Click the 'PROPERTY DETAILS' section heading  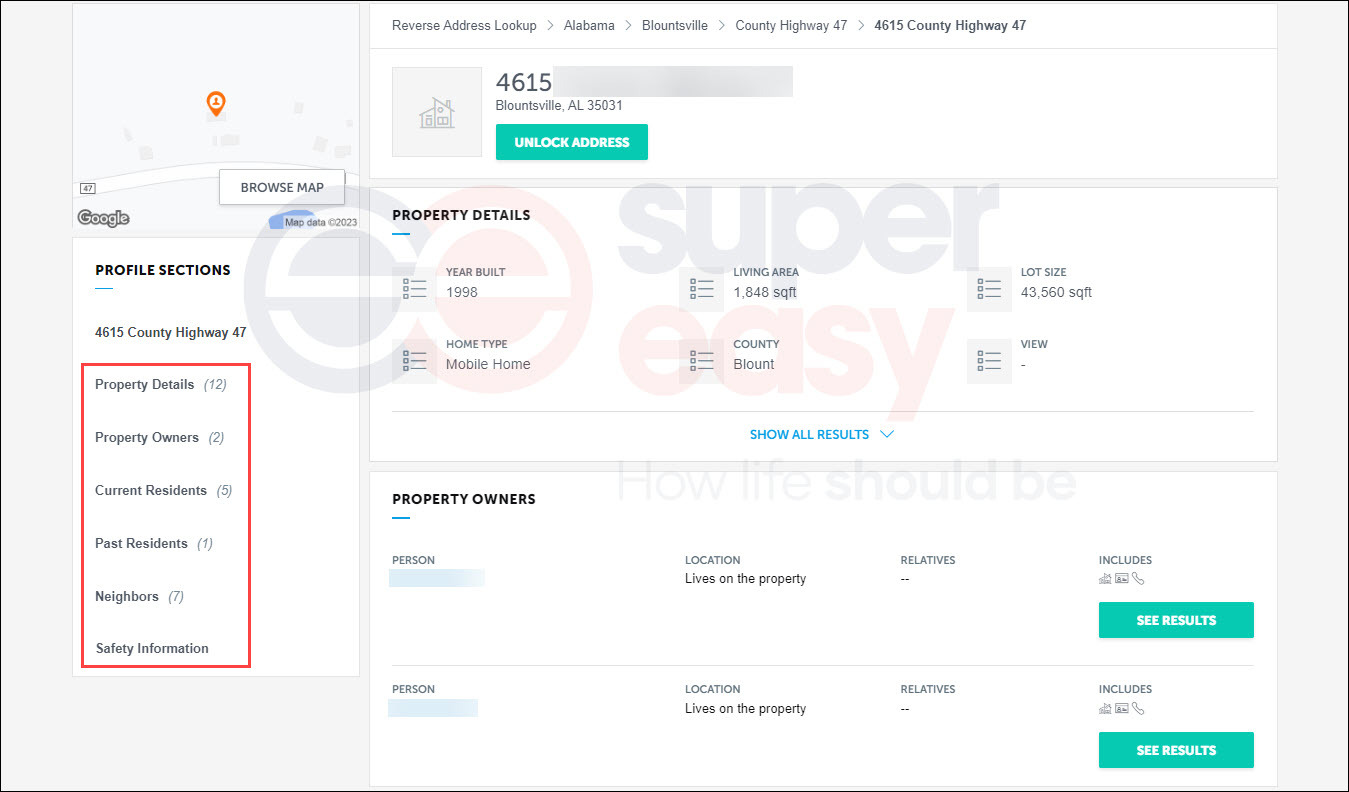[461, 215]
